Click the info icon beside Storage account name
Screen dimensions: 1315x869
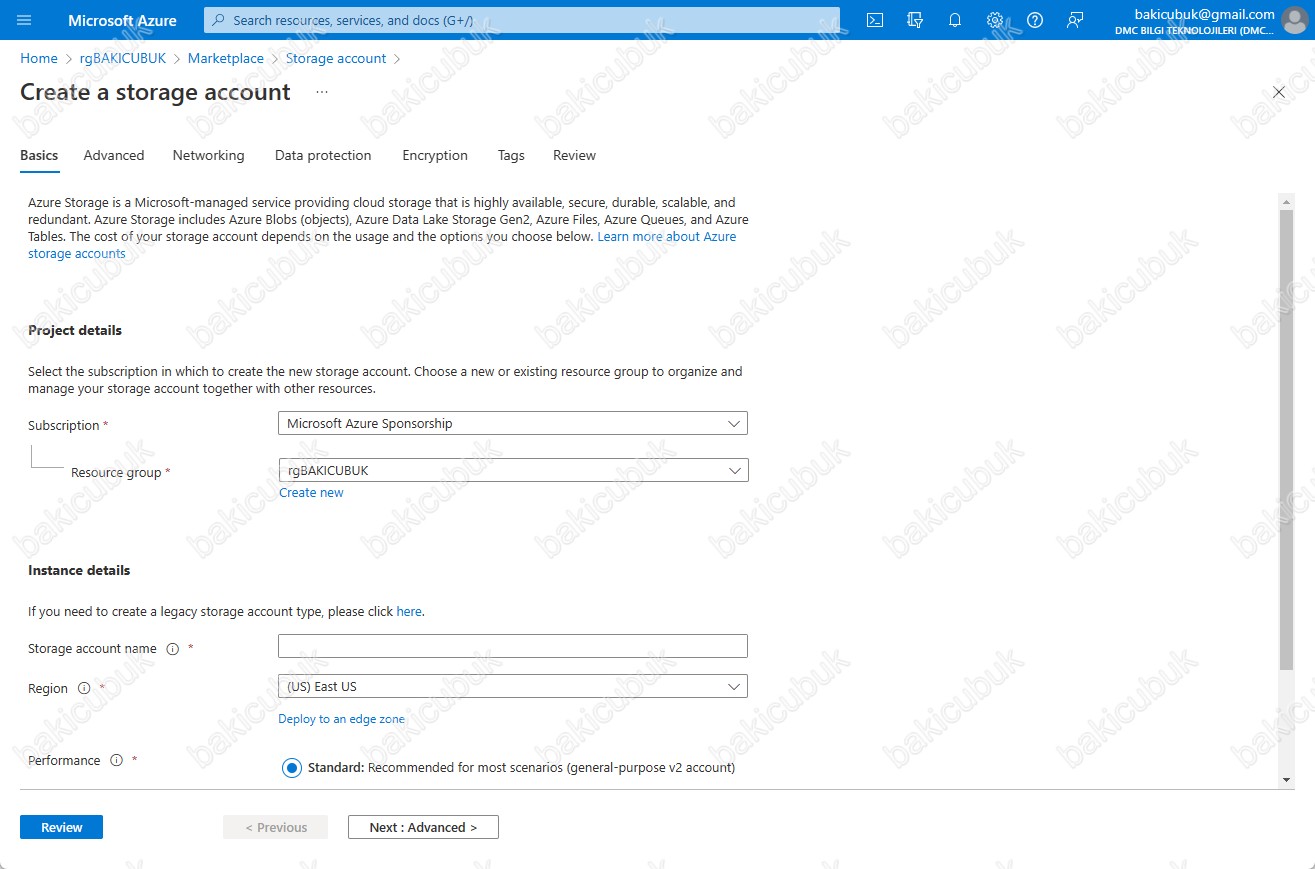[172, 649]
